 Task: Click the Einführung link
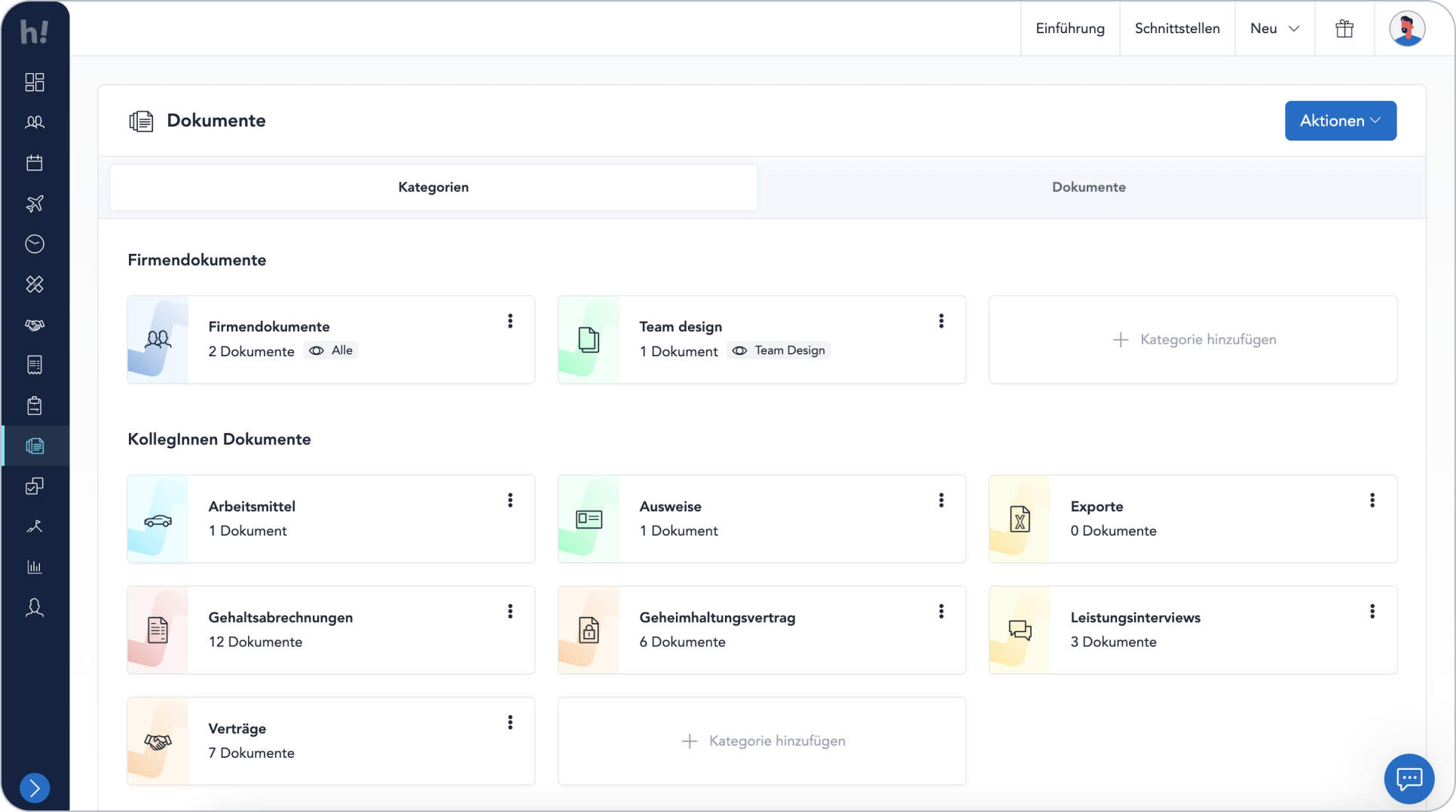(x=1069, y=29)
